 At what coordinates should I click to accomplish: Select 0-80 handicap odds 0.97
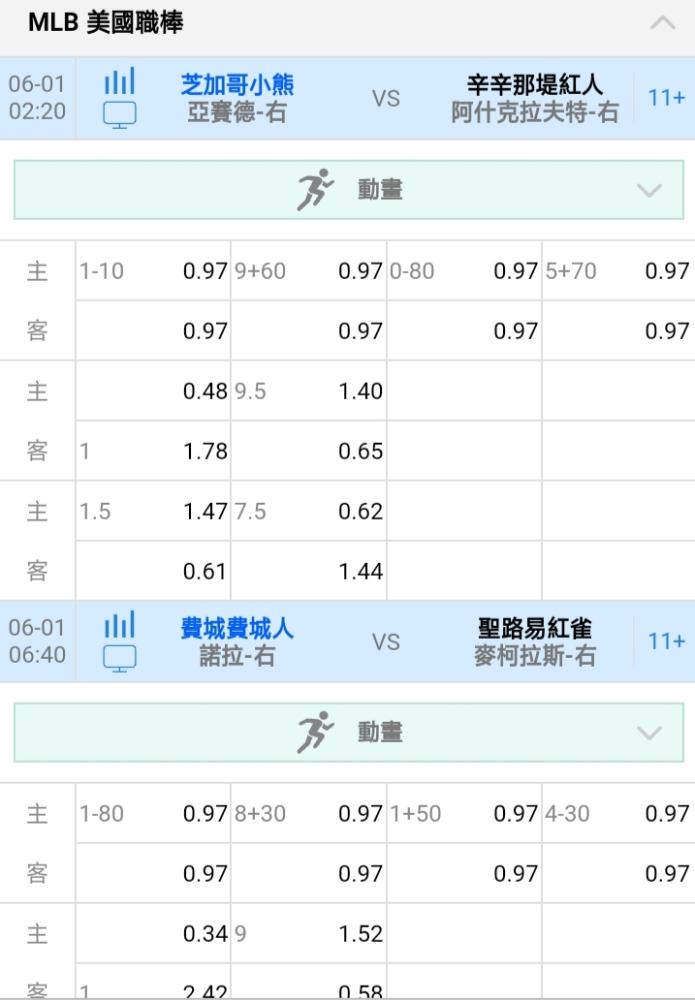pos(464,271)
